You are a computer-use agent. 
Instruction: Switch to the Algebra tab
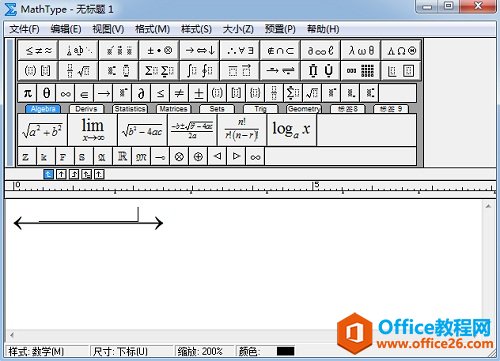click(x=43, y=109)
